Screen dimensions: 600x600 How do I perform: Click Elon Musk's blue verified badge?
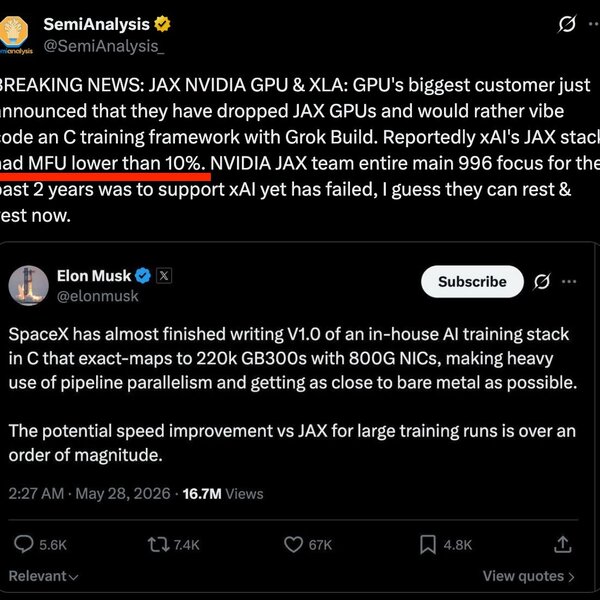(143, 276)
